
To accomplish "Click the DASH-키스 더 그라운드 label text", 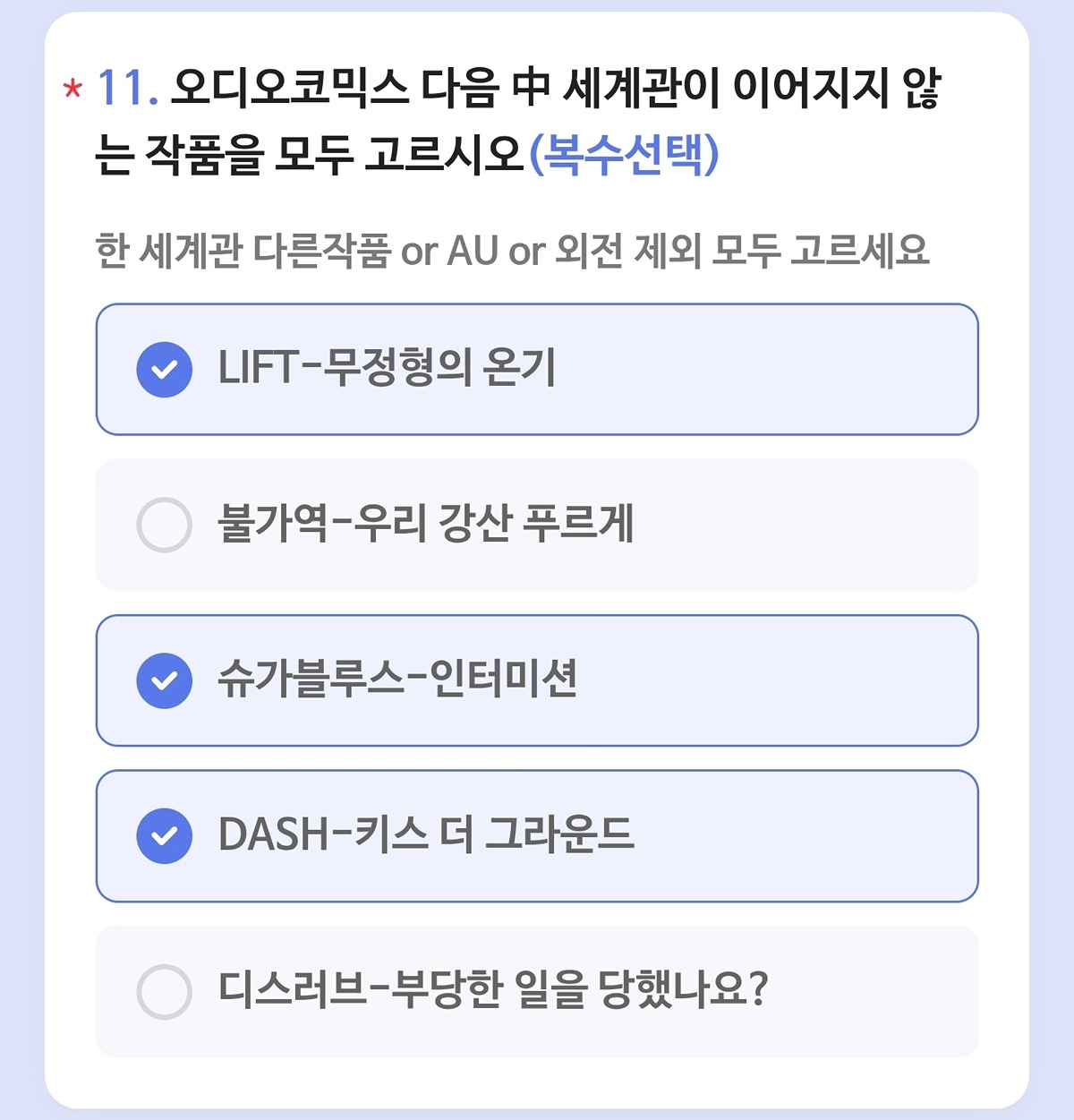I will 426,834.
